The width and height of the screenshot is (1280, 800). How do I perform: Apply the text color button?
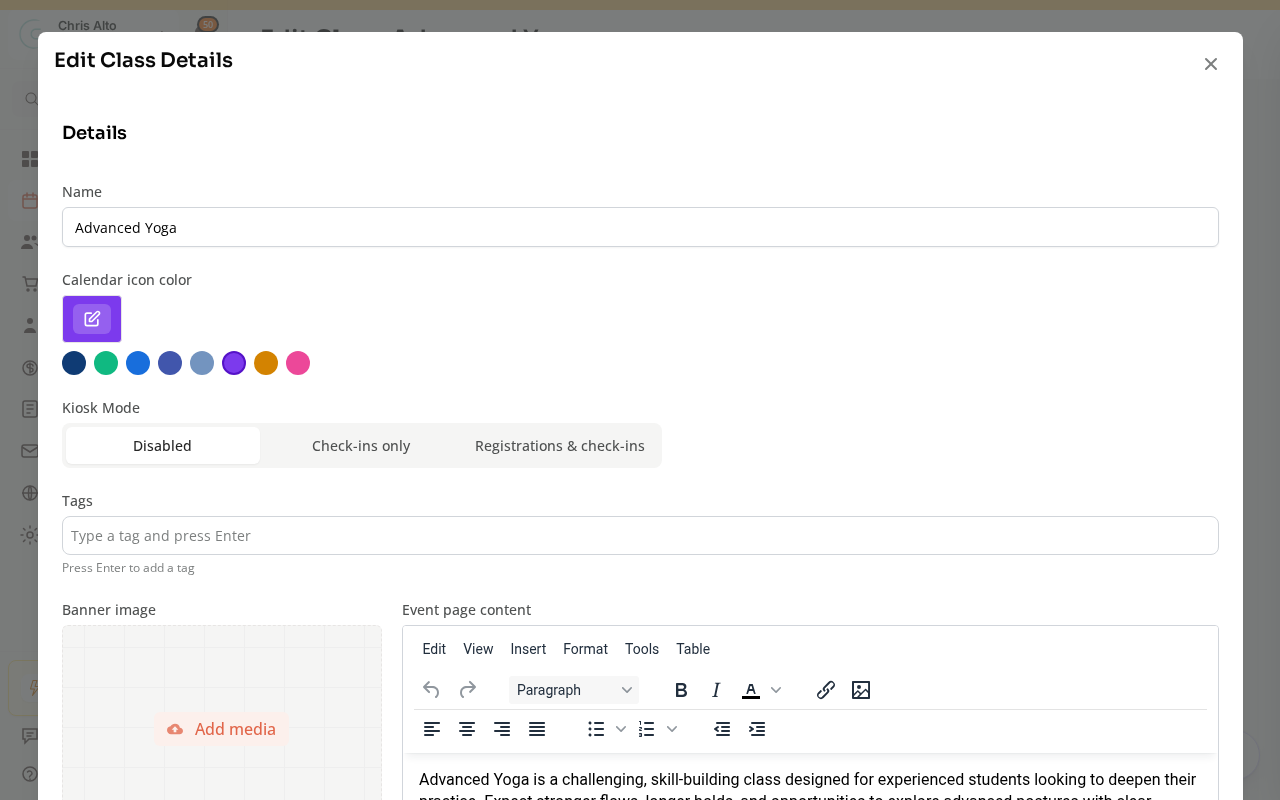tap(750, 690)
